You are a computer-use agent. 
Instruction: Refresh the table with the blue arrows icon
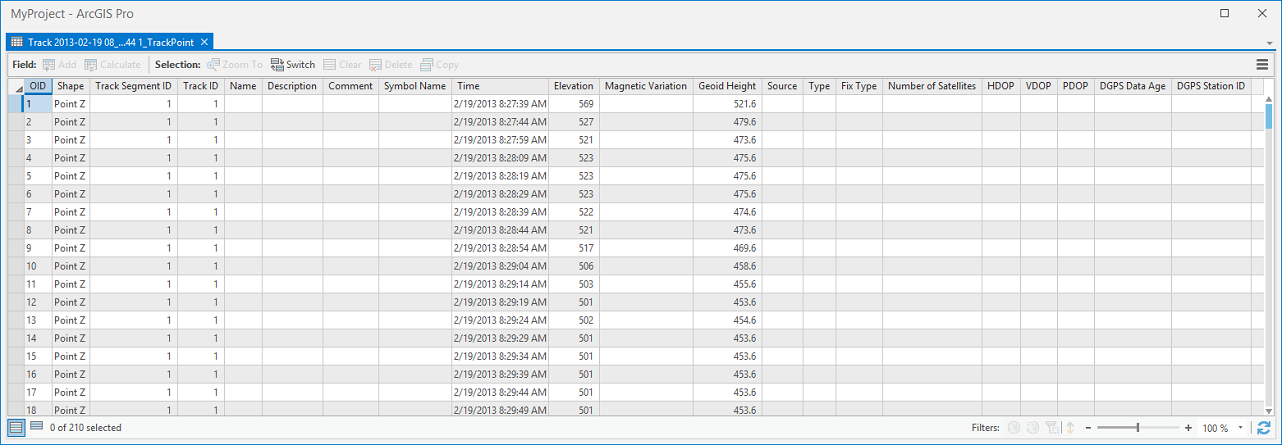1264,428
